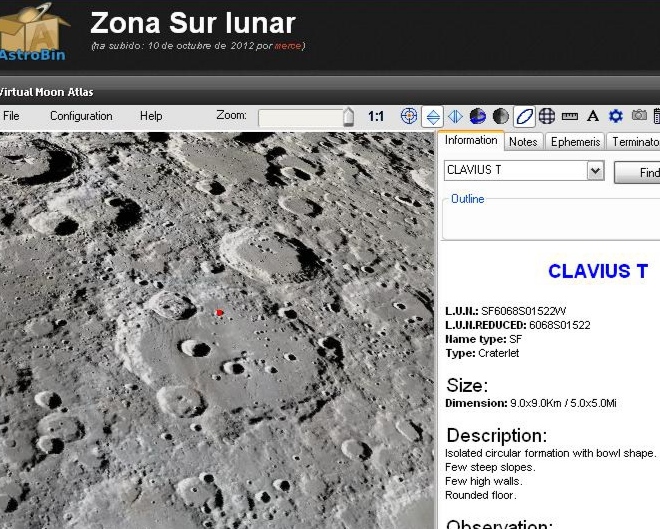
Task: Show the coordinate grid globe icon
Action: (x=547, y=116)
